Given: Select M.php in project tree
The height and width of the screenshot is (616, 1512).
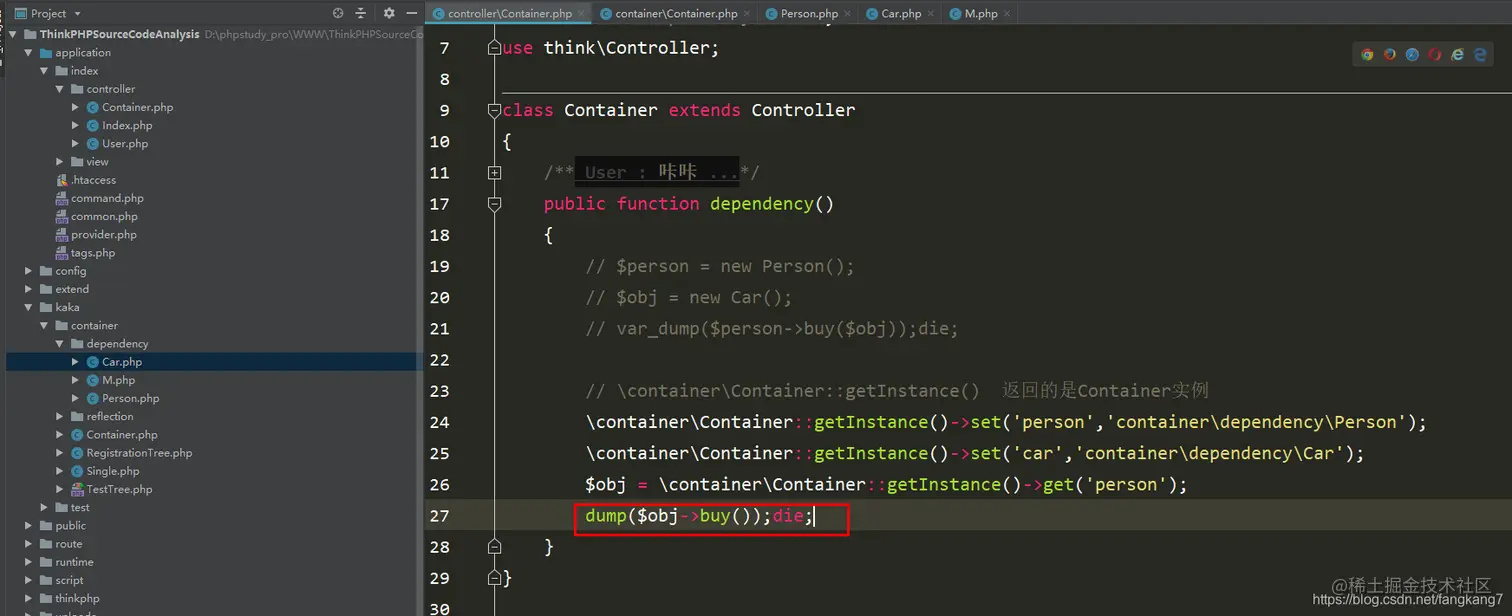Looking at the screenshot, I should [x=118, y=380].
